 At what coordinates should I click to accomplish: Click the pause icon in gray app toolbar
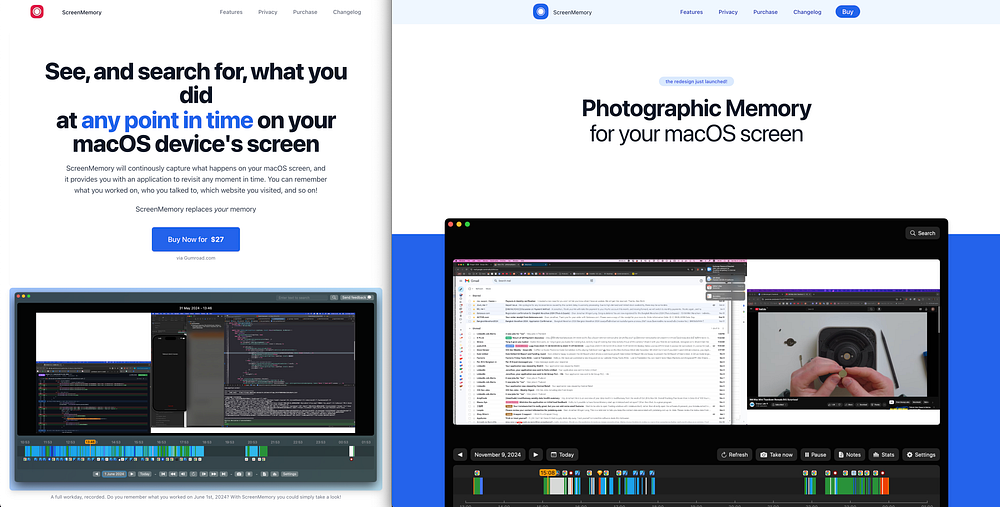[249, 474]
